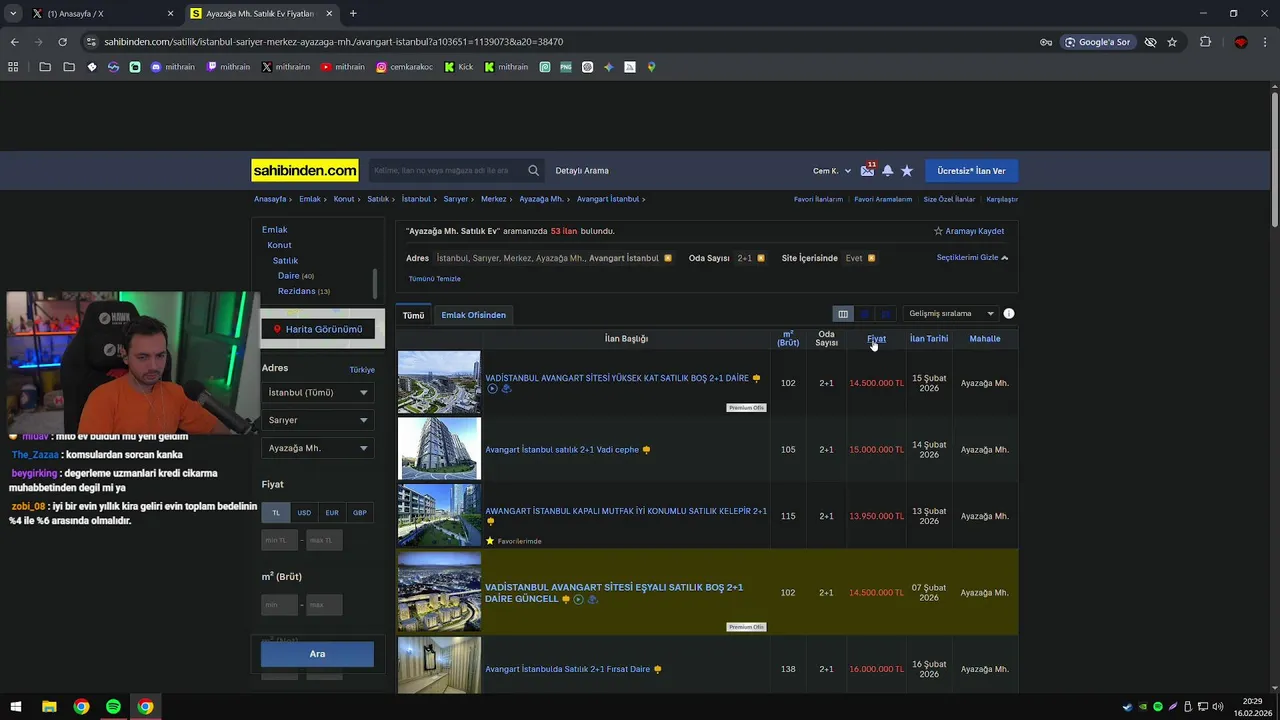This screenshot has width=1280, height=720.
Task: Open the İstanbul (Tümü) city dropdown
Action: [318, 392]
